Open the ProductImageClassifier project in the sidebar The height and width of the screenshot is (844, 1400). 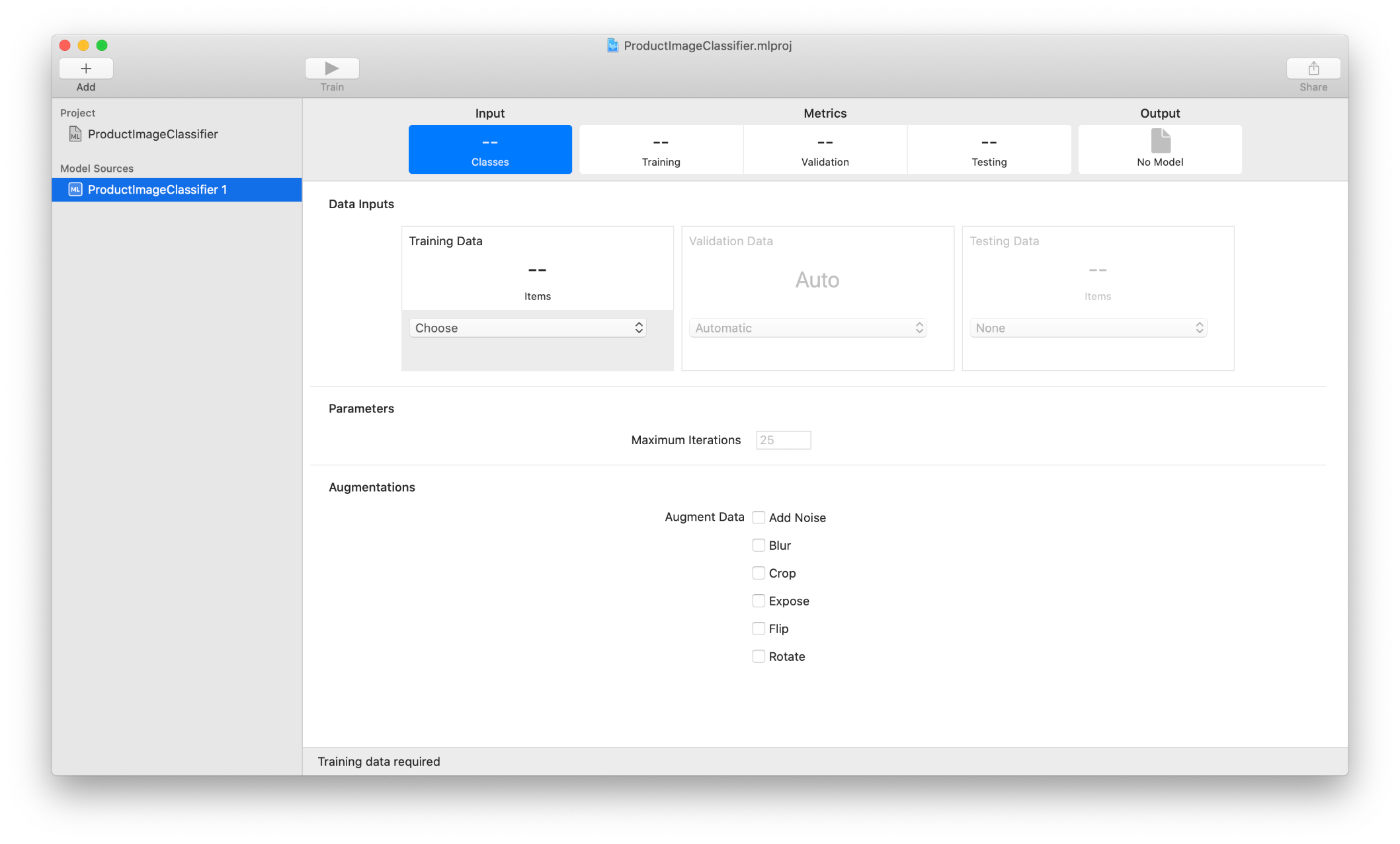tap(153, 134)
